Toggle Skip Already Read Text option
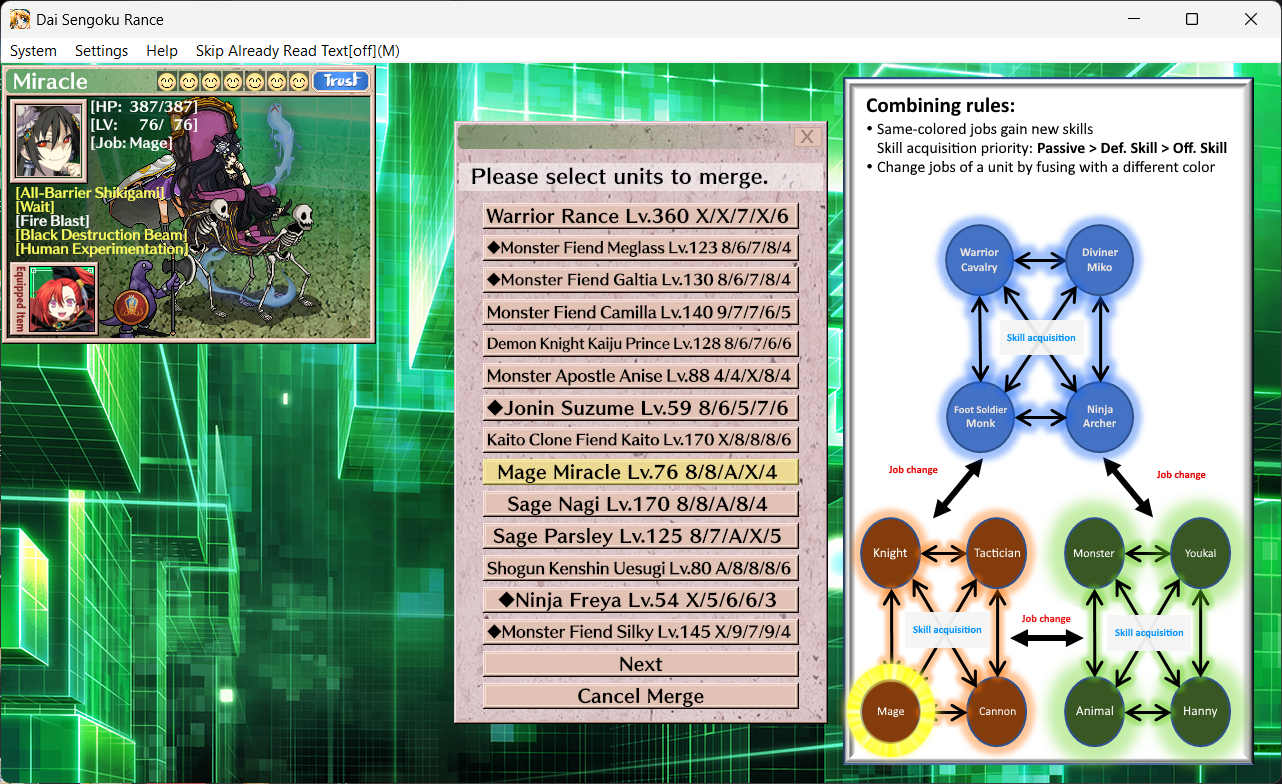1282x784 pixels. (298, 51)
